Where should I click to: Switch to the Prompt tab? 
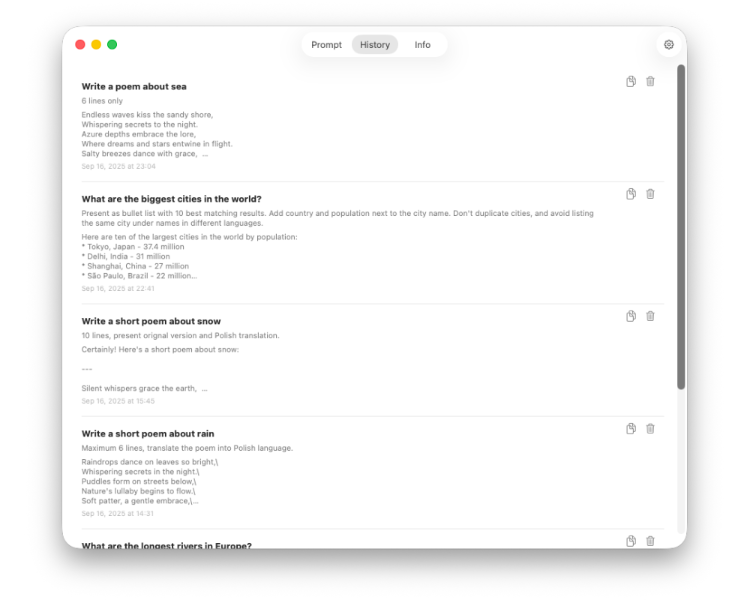327,44
